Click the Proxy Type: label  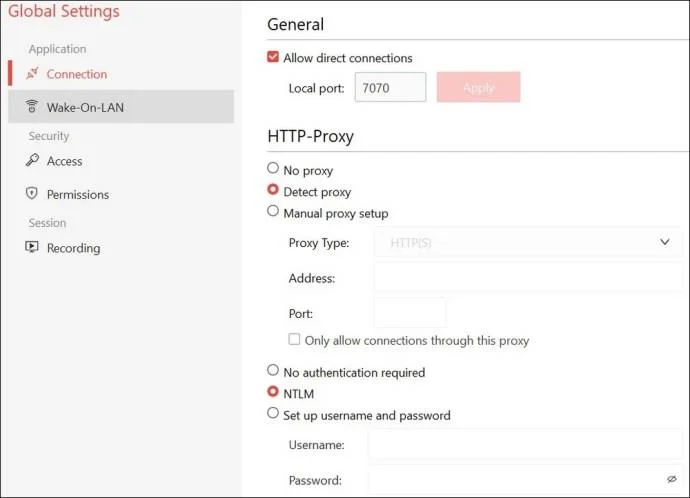(x=319, y=243)
